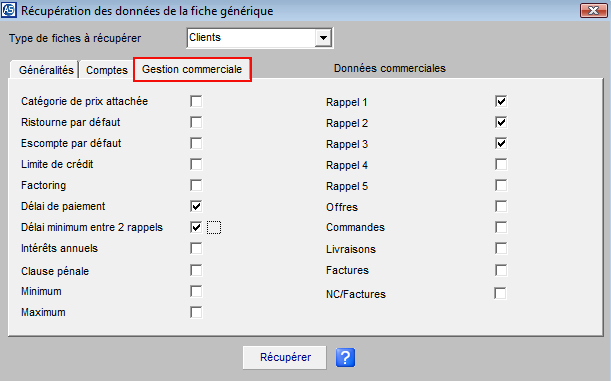Tick the Offres checkbox

tap(501, 206)
